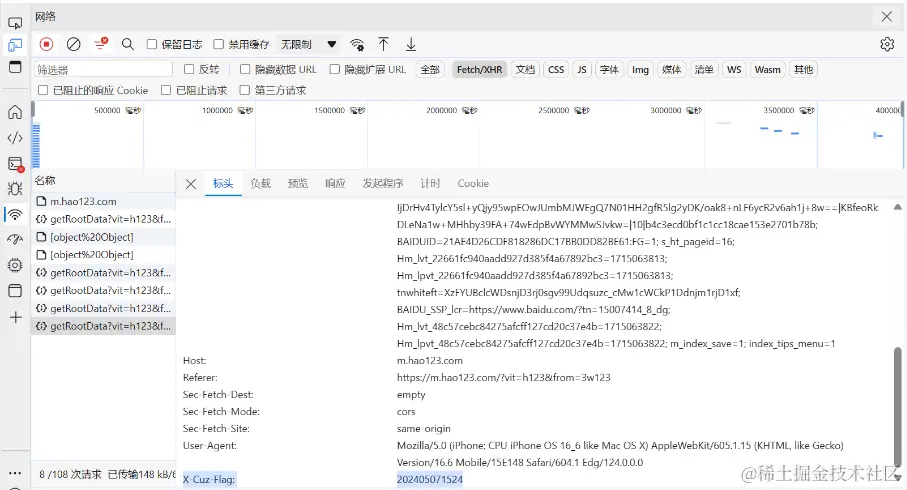Image resolution: width=907 pixels, height=490 pixels.
Task: Focus the 筛选器 filter input
Action: [x=103, y=69]
